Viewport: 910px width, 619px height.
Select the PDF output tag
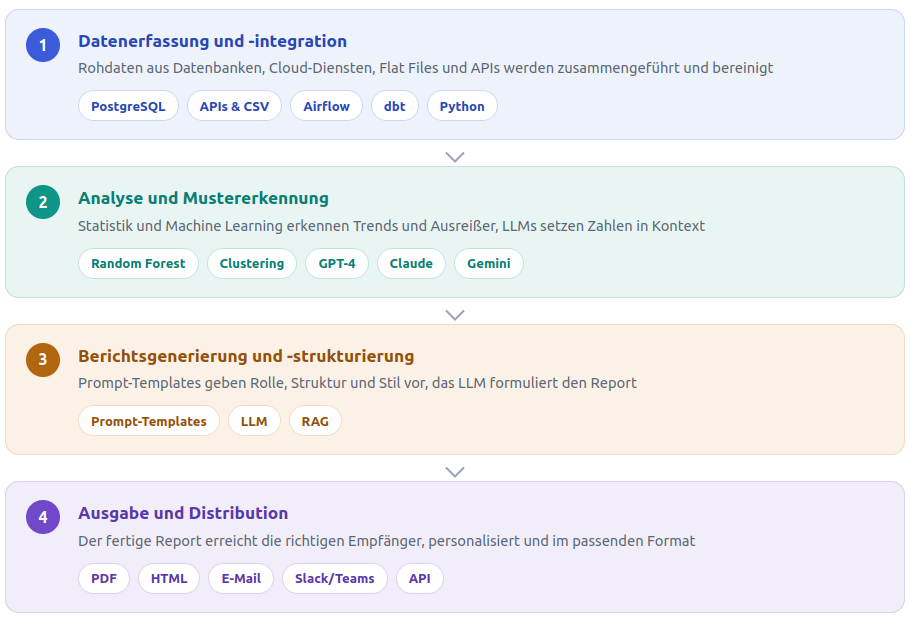click(x=104, y=578)
